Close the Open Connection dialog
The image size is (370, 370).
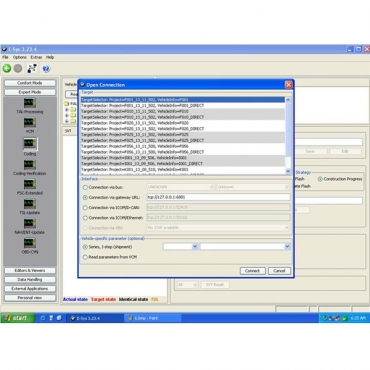[289, 85]
